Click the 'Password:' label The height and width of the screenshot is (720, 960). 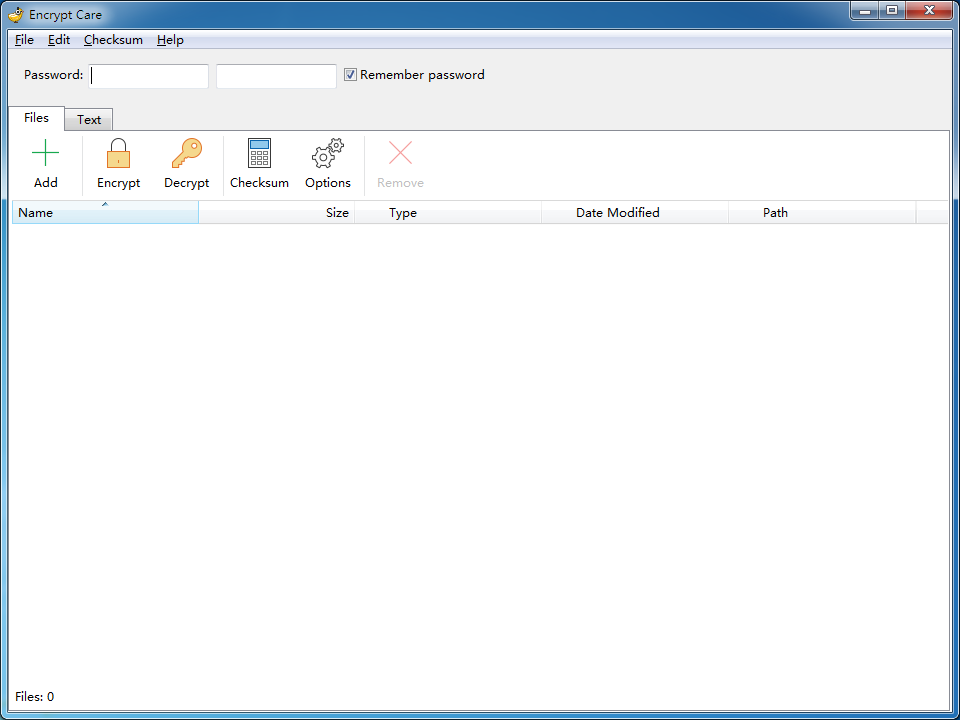point(53,75)
